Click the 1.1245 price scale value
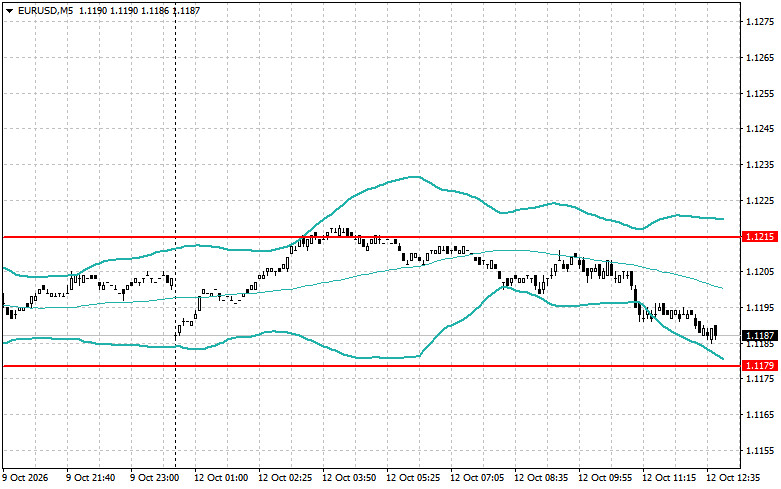Image resolution: width=781 pixels, height=489 pixels. coord(761,129)
